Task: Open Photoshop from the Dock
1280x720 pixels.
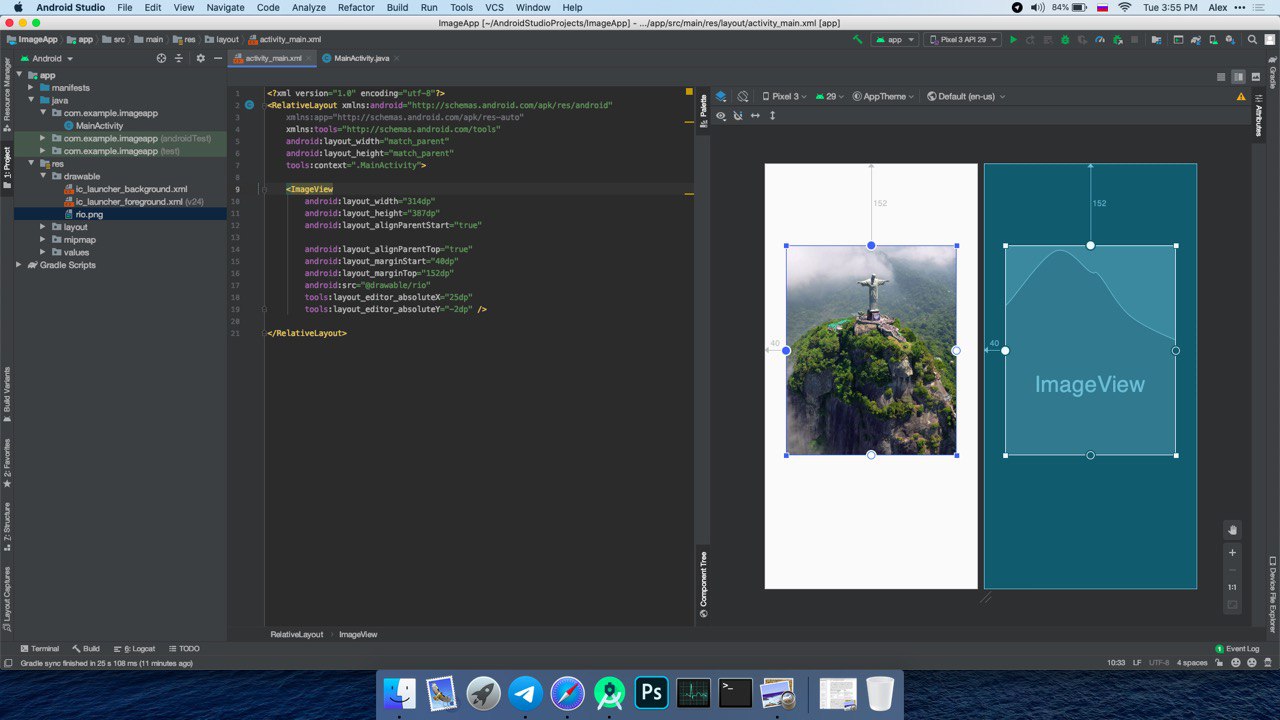Action: point(651,692)
